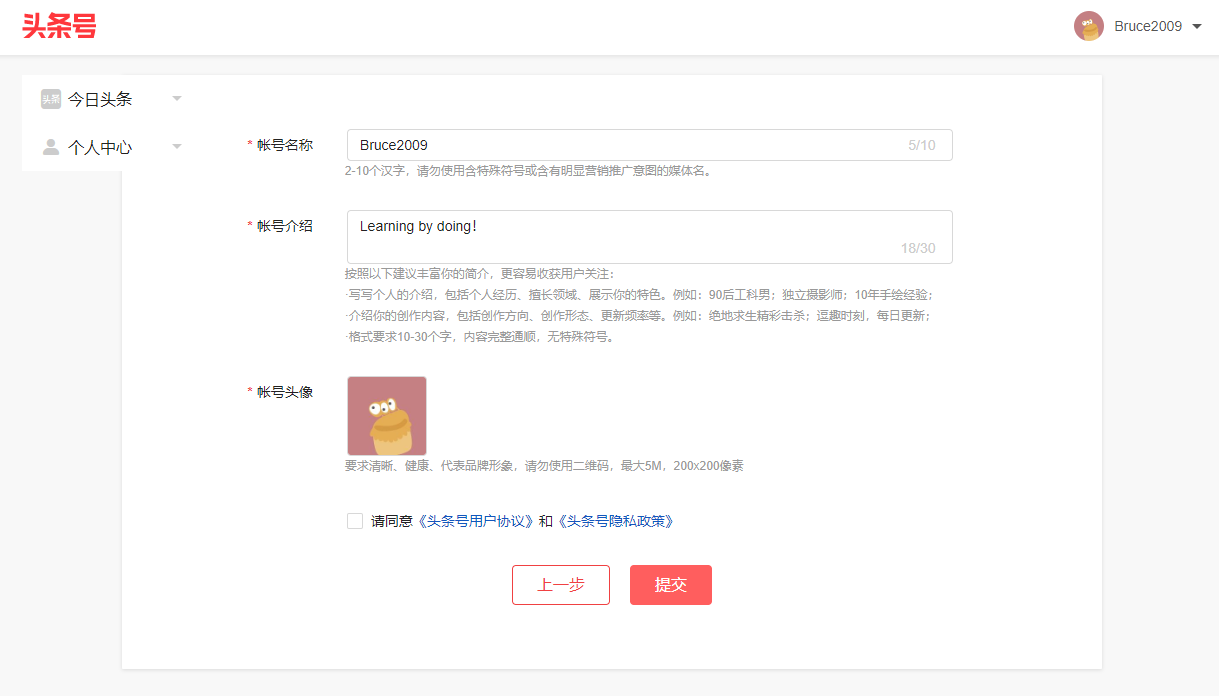Select the 个人中心 menu label

pyautogui.click(x=100, y=147)
